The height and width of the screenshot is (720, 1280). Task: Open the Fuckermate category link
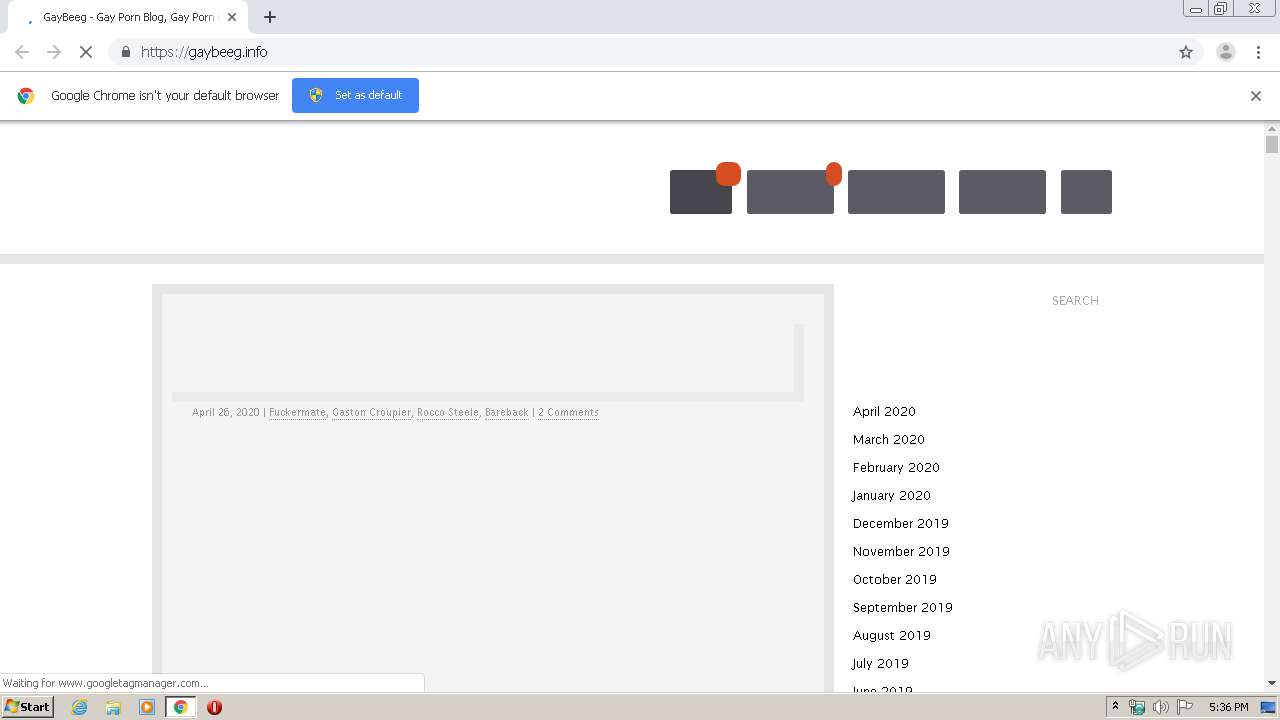297,412
